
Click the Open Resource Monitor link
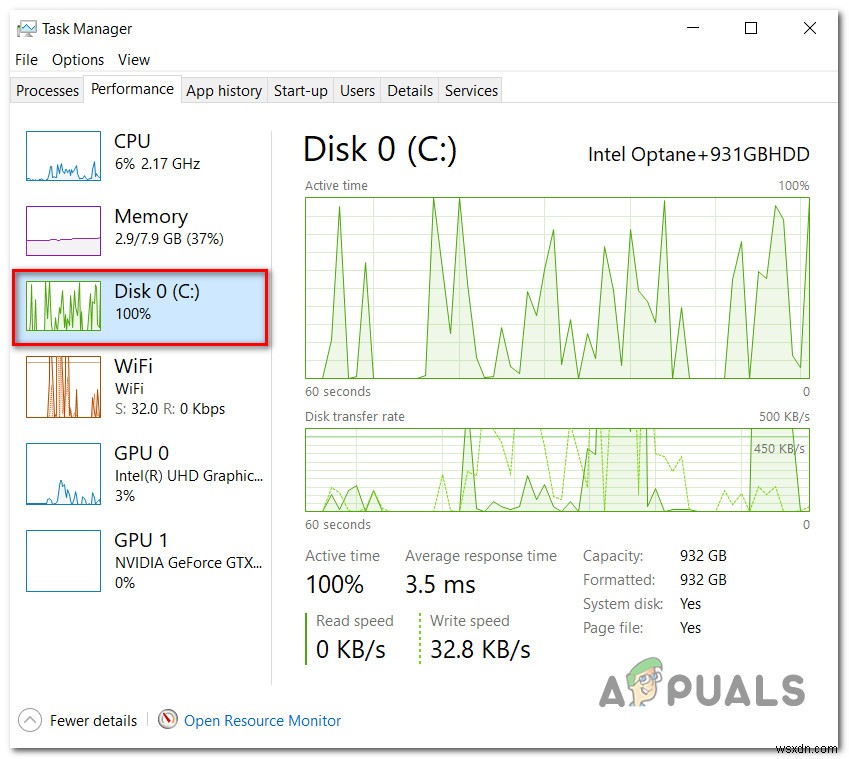[x=261, y=720]
